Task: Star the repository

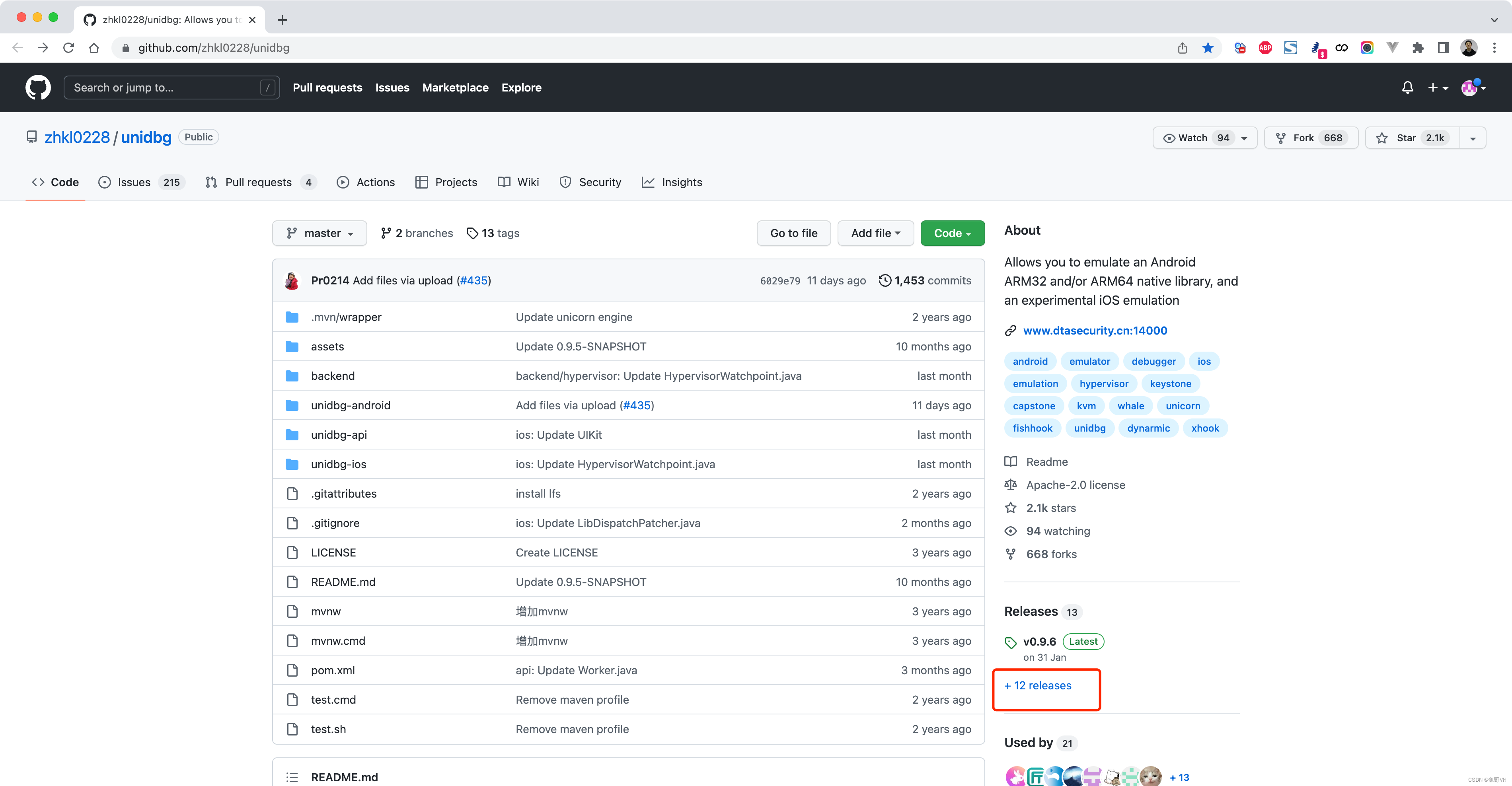Action: point(1412,138)
